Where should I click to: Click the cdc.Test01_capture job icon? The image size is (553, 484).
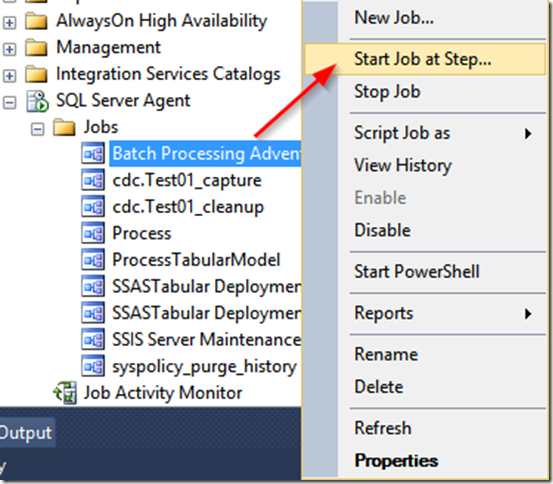[x=93, y=180]
